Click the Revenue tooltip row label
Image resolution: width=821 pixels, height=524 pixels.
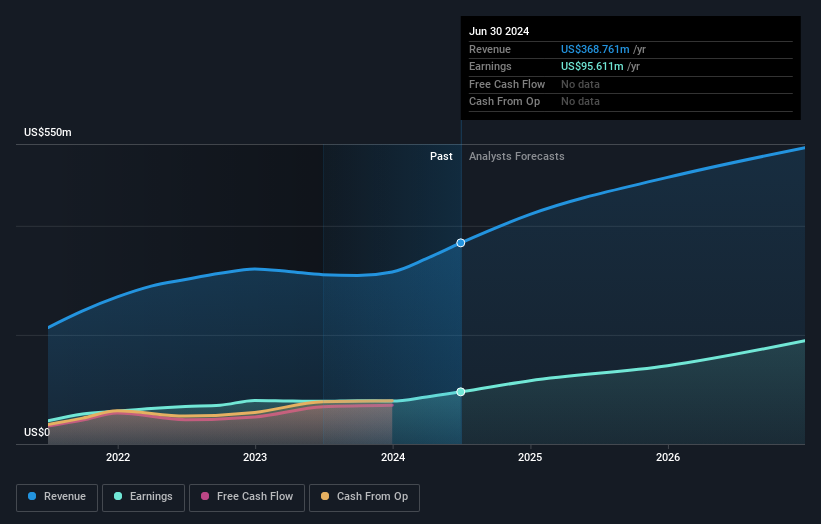pos(490,49)
